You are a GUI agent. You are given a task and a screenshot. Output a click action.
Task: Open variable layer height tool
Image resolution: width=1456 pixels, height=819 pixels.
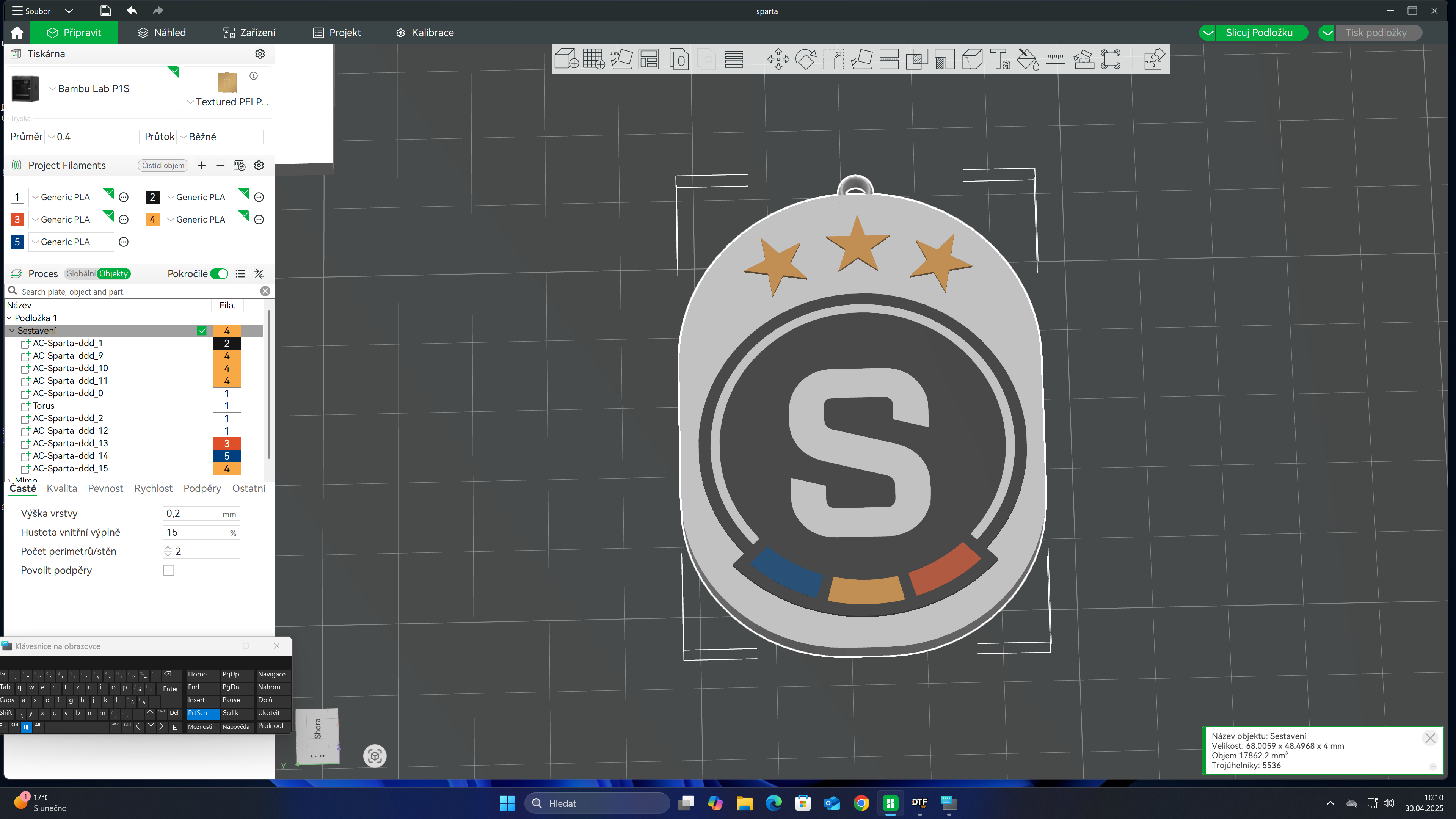(734, 59)
